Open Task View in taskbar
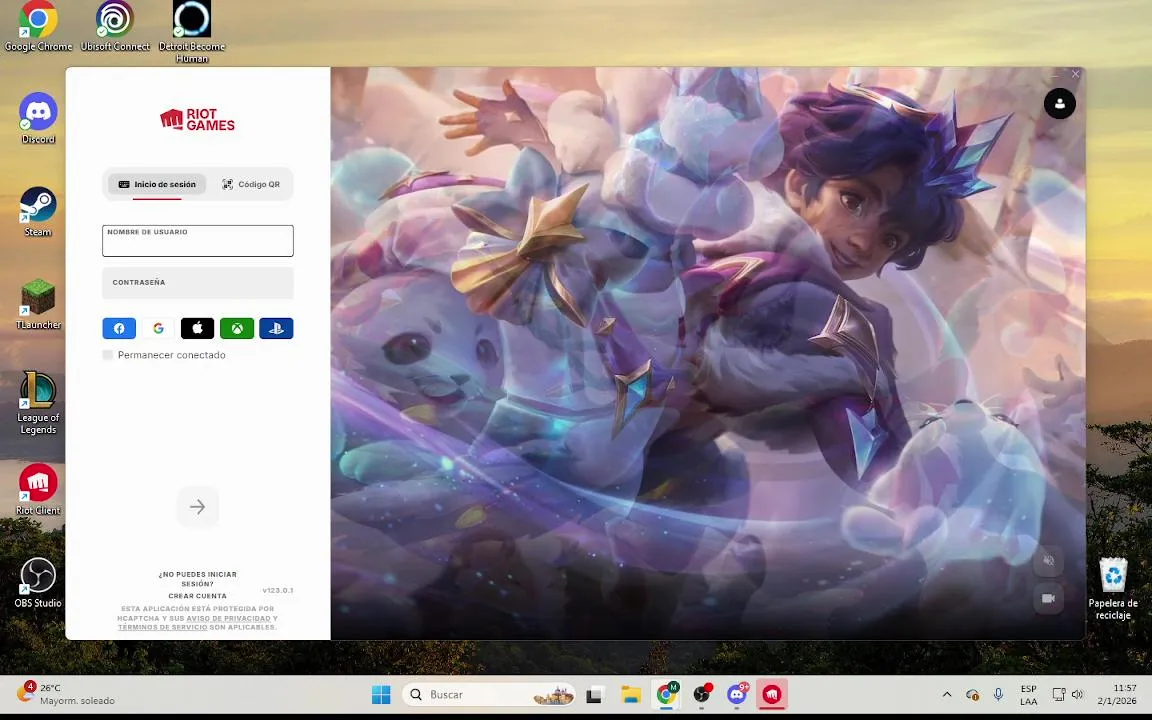Screen dimensions: 1152x720 (595, 694)
